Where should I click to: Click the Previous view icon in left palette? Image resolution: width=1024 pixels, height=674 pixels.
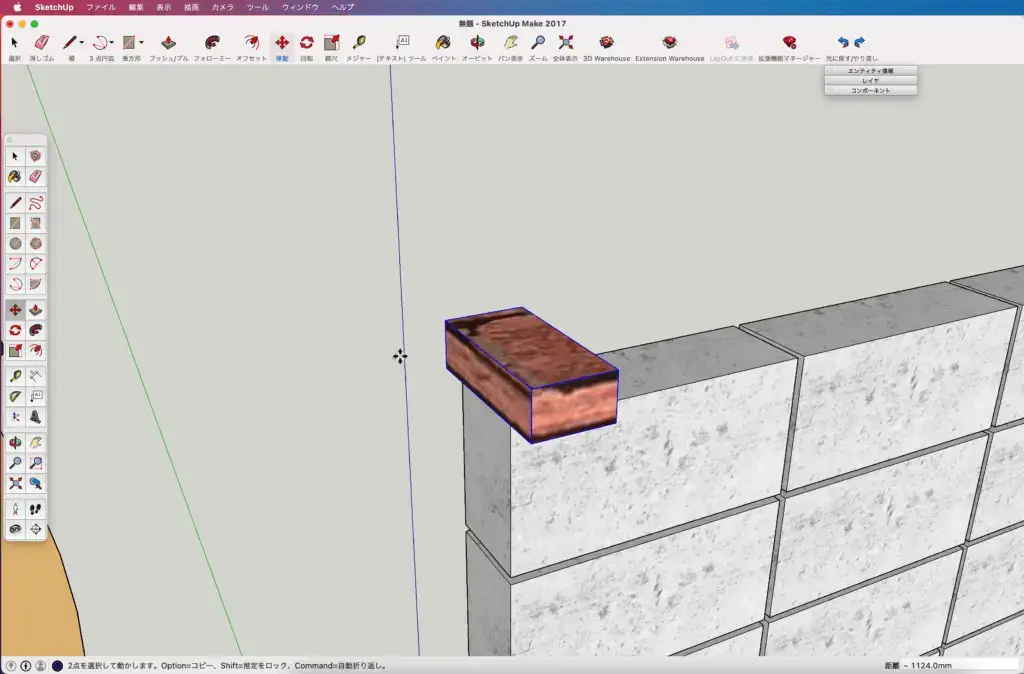(35, 483)
